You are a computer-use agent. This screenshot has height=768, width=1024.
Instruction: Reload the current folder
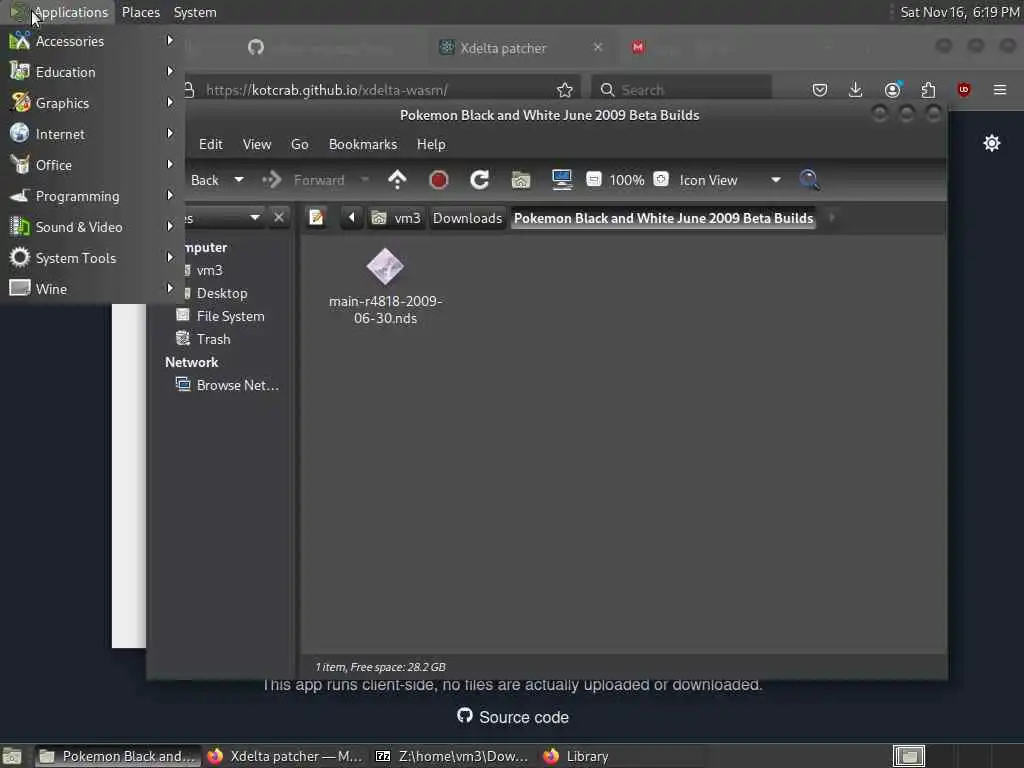pyautogui.click(x=479, y=180)
